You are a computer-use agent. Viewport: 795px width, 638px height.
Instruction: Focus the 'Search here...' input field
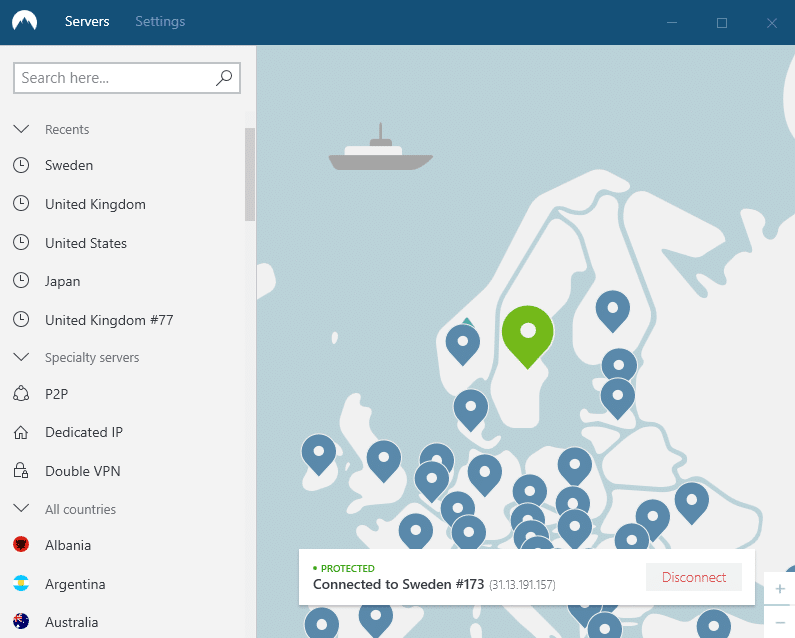[x=127, y=78]
